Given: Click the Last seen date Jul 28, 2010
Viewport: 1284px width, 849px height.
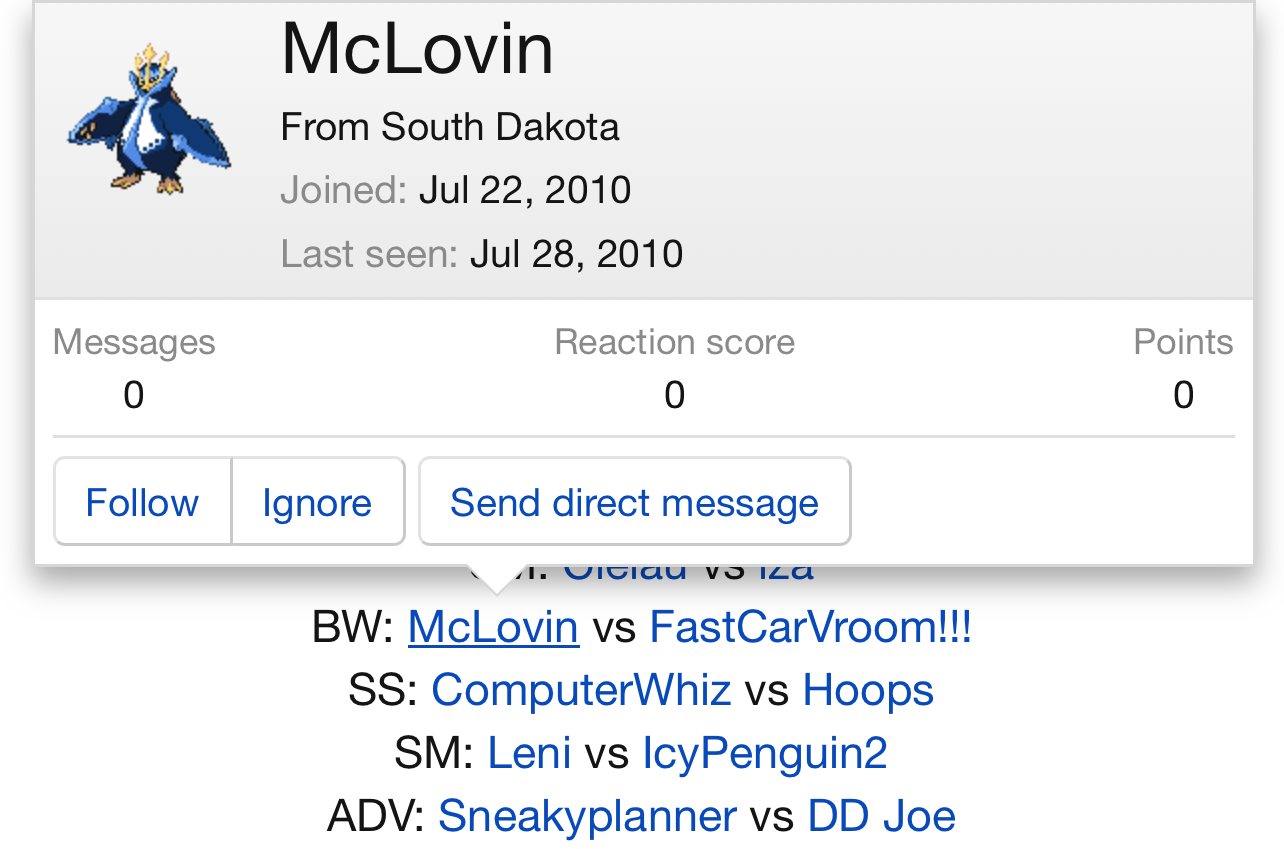Looking at the screenshot, I should point(576,254).
